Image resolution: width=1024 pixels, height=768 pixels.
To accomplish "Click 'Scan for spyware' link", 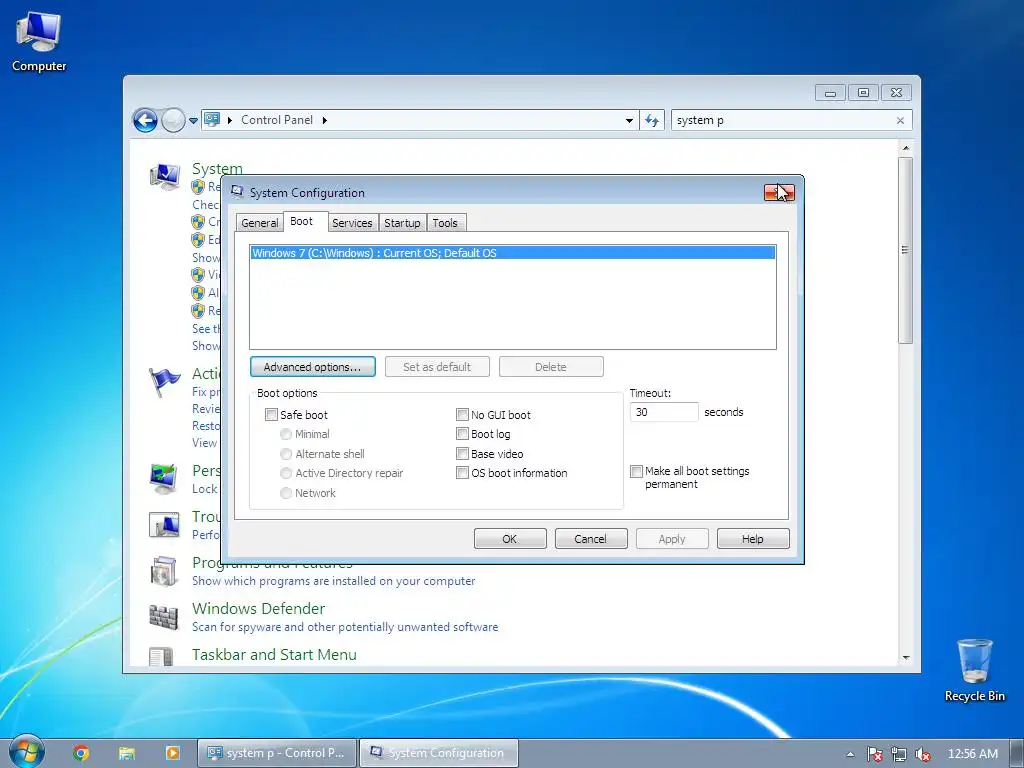I will click(345, 627).
